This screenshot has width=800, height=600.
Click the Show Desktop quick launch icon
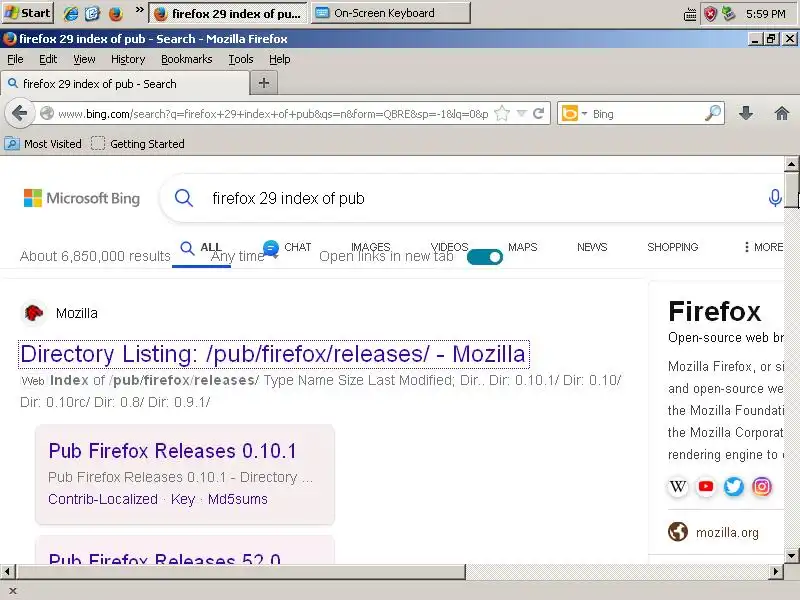(x=92, y=13)
